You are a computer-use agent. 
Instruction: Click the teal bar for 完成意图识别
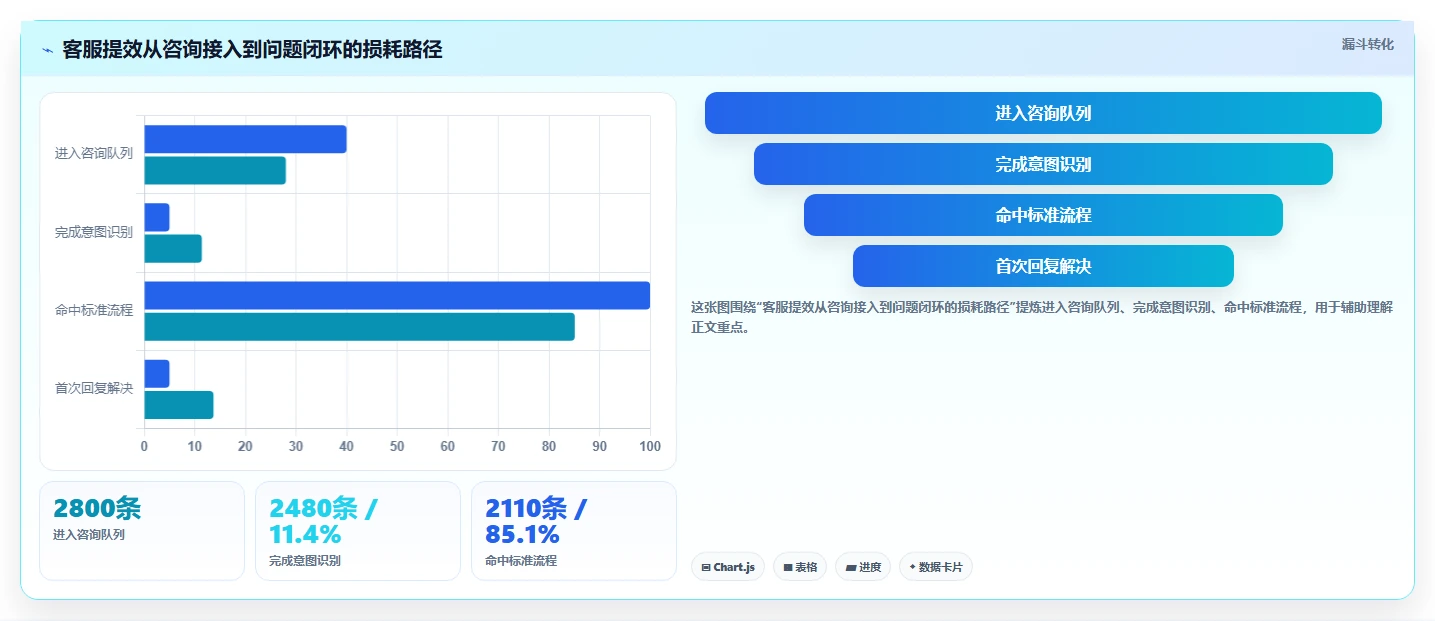tap(173, 249)
